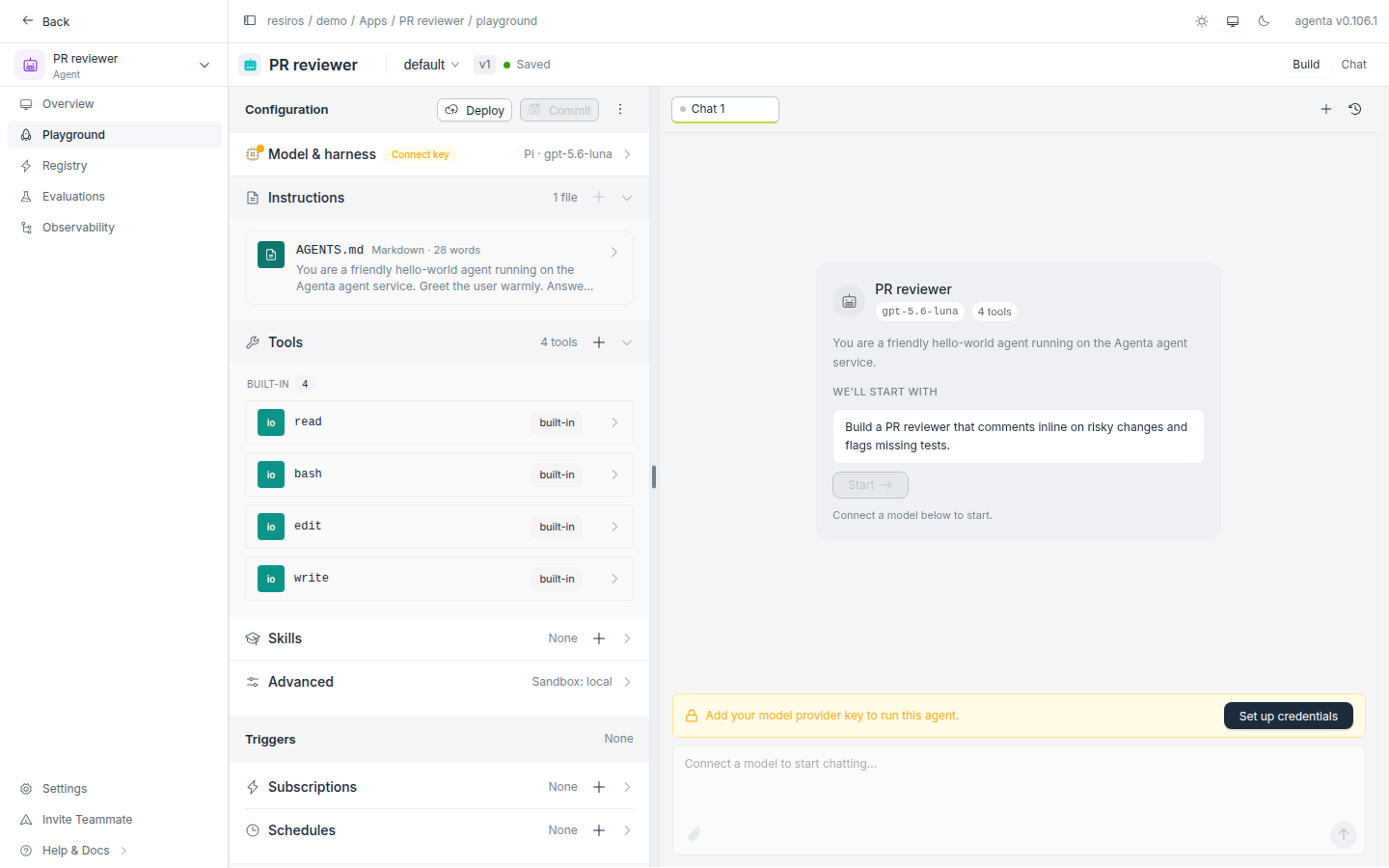Open Model & harness settings chevron
The height and width of the screenshot is (868, 1389).
[627, 154]
